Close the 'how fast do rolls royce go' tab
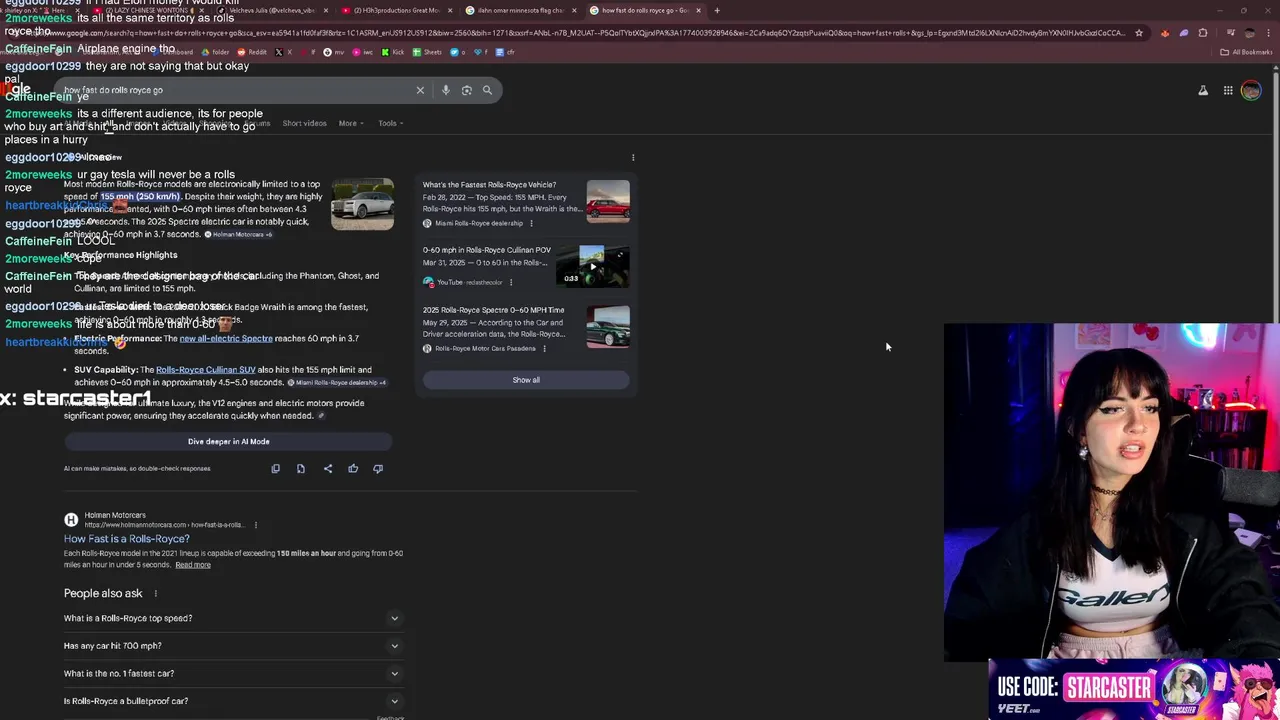The image size is (1280, 720). point(698,10)
